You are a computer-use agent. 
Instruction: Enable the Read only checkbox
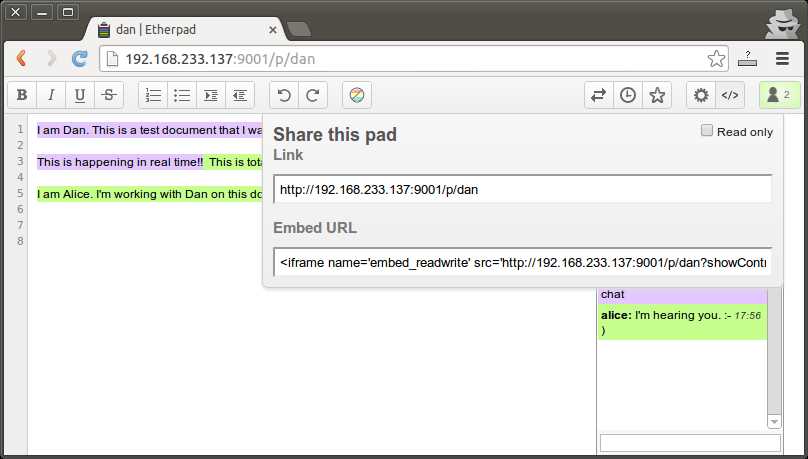tap(707, 131)
